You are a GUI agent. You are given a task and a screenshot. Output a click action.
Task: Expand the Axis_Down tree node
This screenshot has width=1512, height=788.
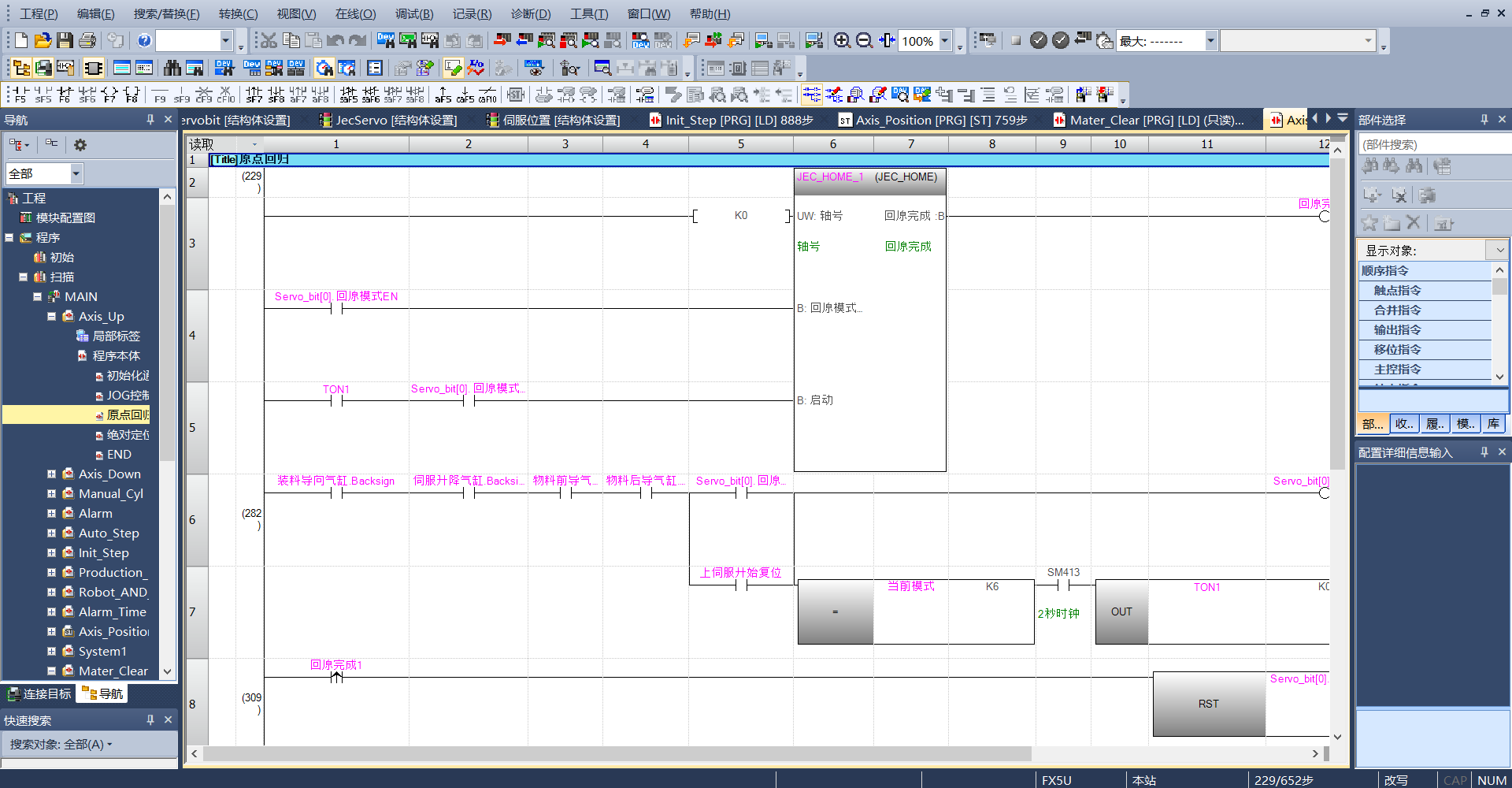coord(51,474)
